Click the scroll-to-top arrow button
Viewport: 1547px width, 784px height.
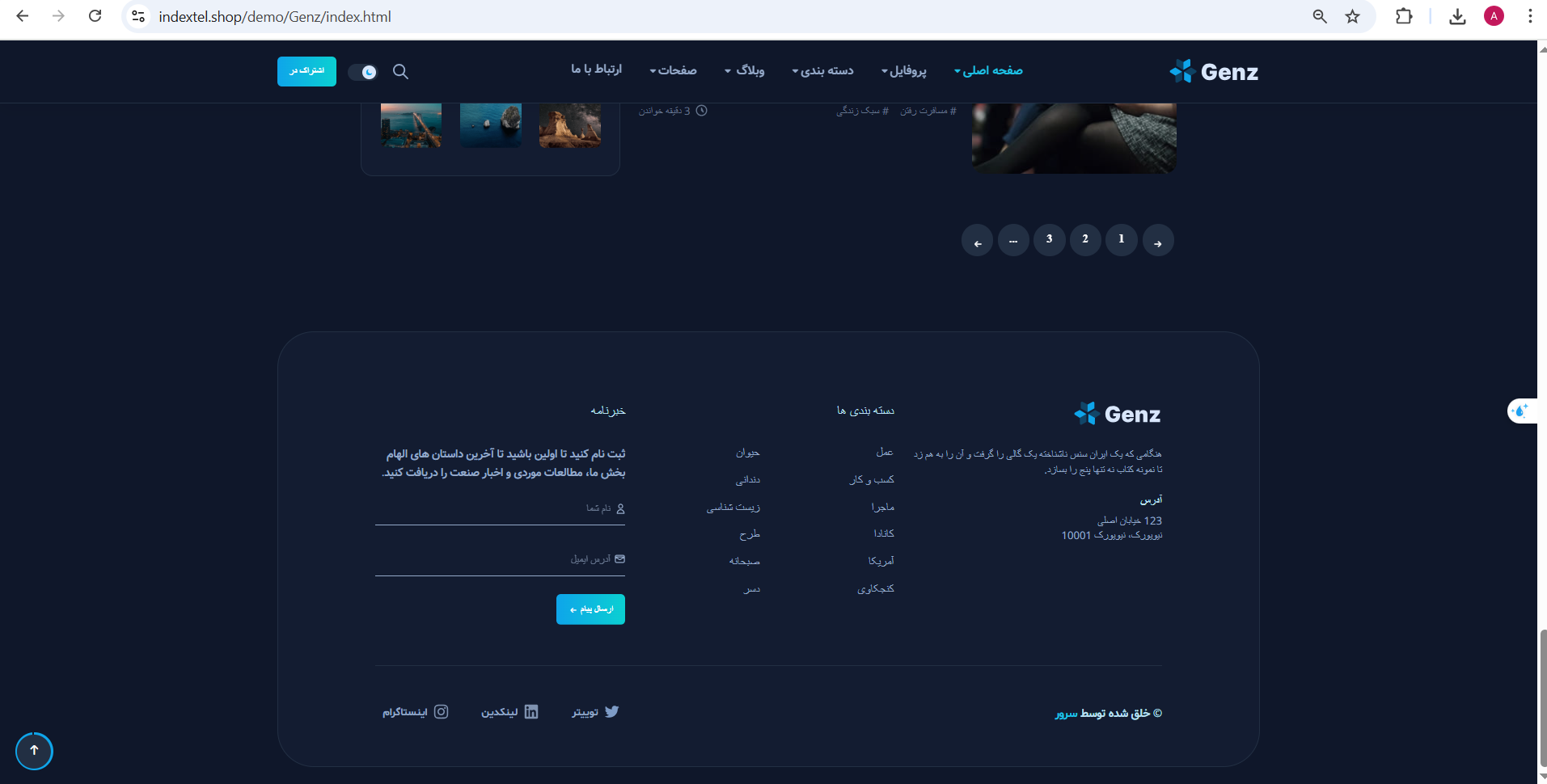click(x=34, y=751)
